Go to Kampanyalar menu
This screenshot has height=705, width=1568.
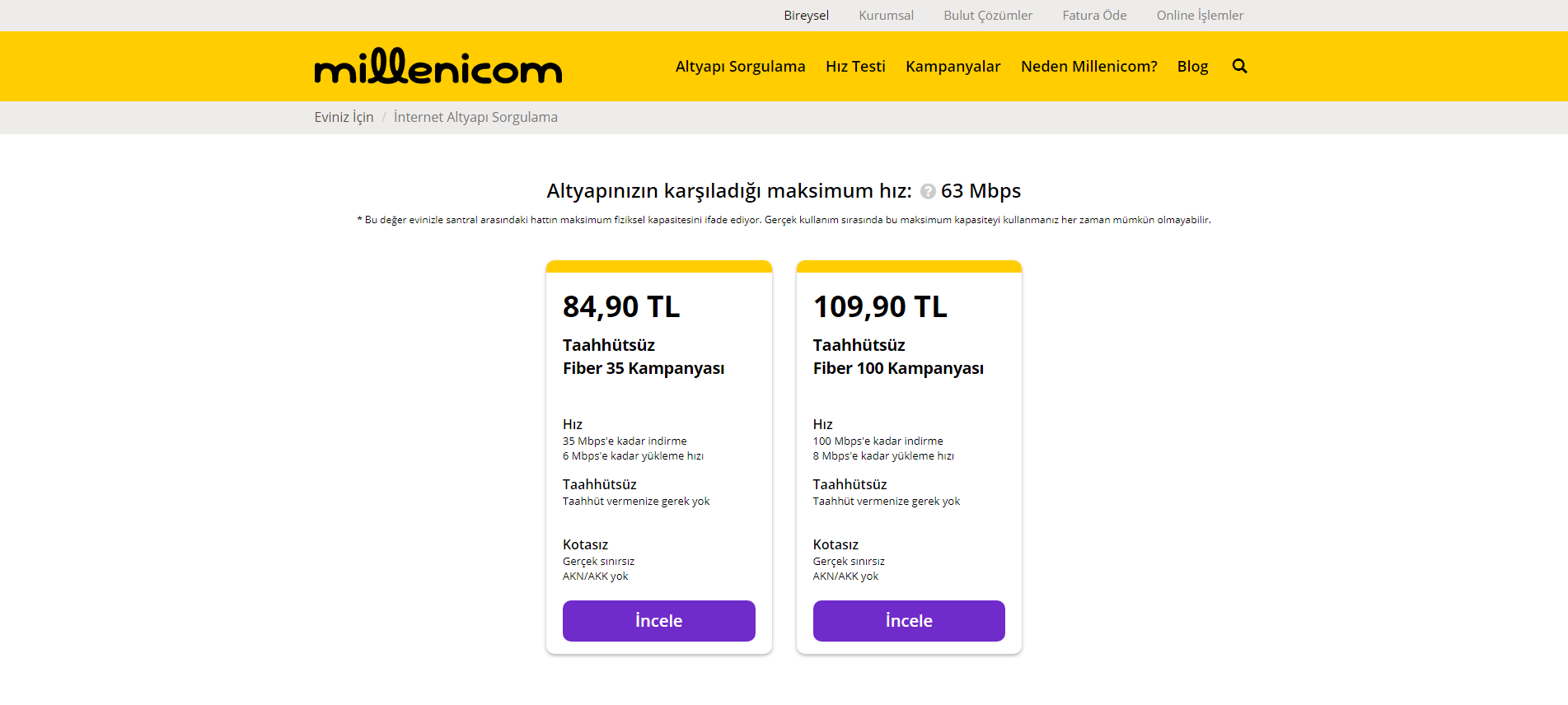[953, 67]
